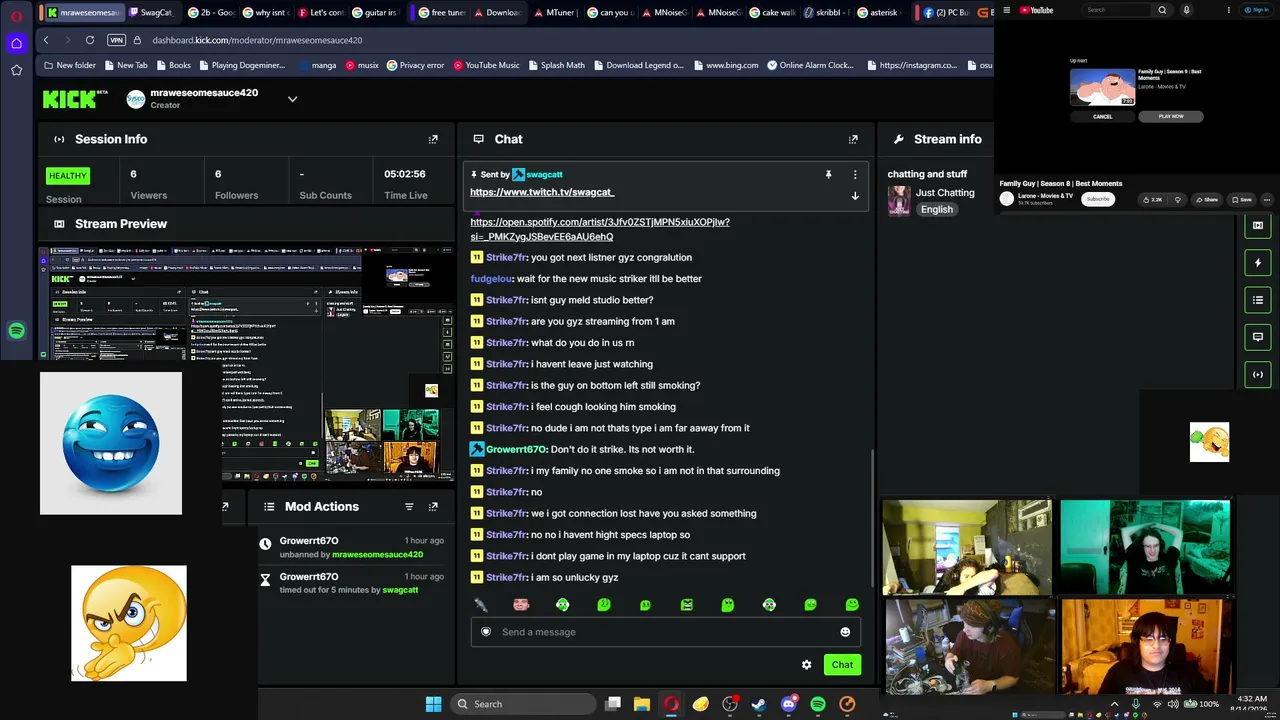Image resolution: width=1280 pixels, height=720 pixels.
Task: Open Mod Actions filter options
Action: pos(409,507)
